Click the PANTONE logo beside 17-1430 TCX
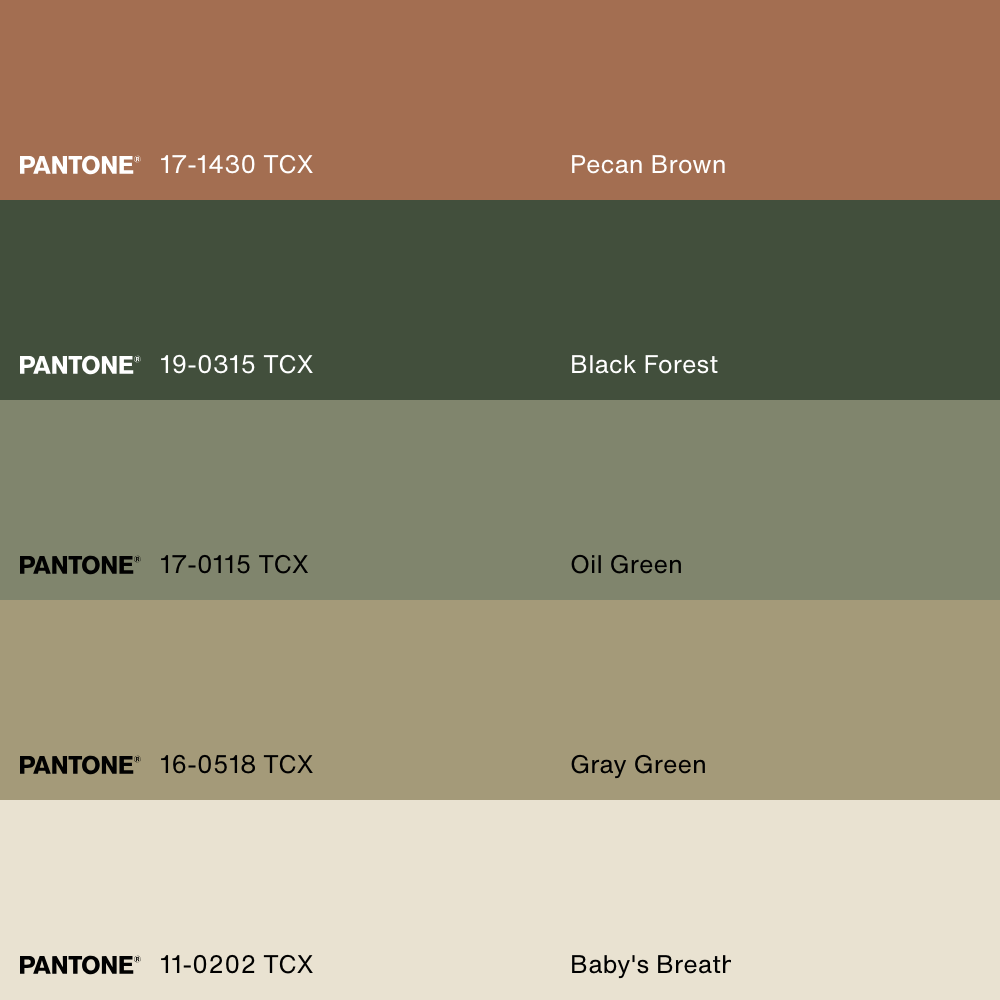The image size is (1000, 1000). 79,165
